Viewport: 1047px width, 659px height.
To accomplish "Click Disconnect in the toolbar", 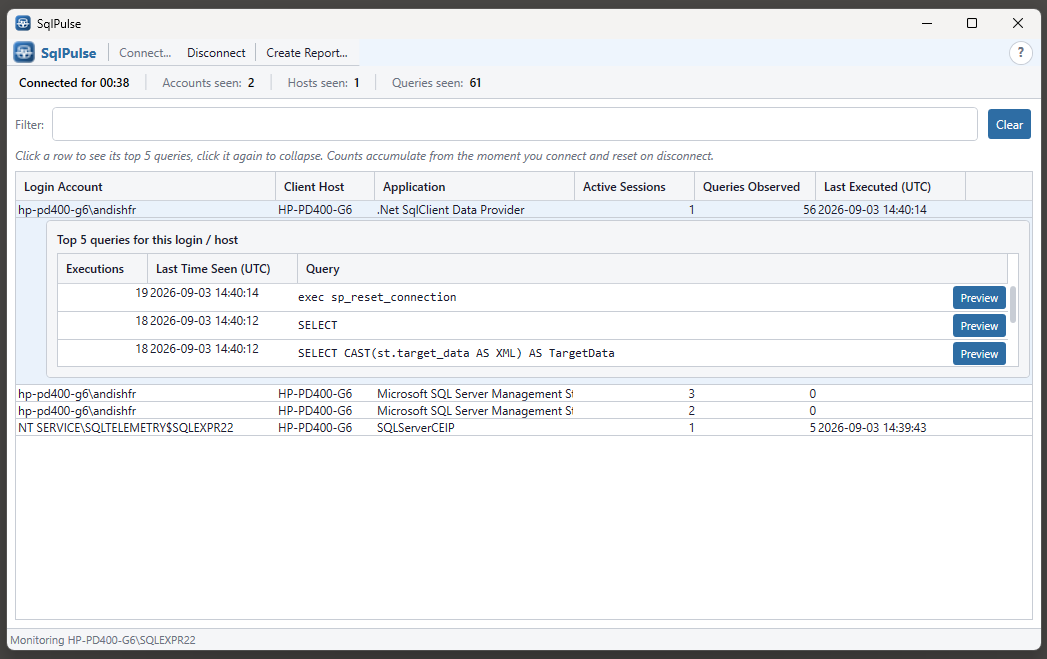I will [216, 53].
